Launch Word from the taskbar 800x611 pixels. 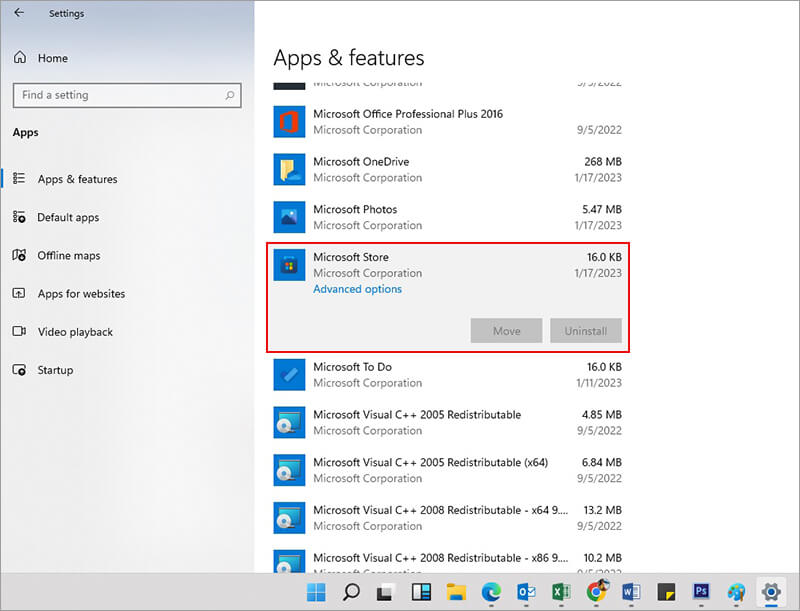tap(631, 592)
